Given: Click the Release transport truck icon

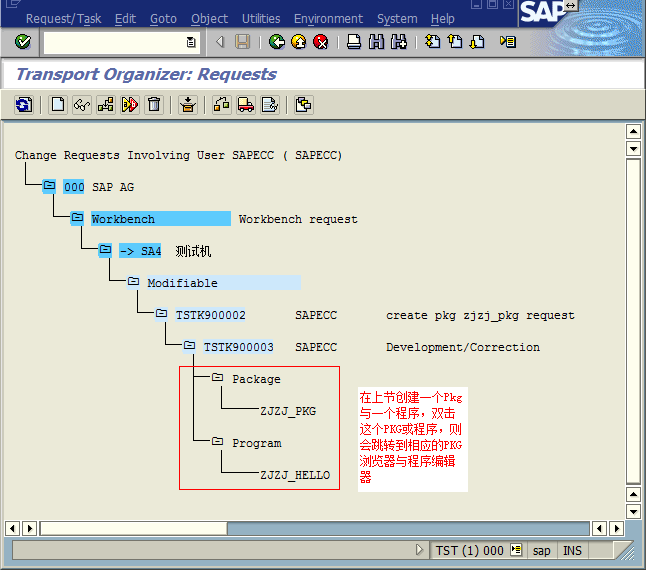Looking at the screenshot, I should (246, 105).
